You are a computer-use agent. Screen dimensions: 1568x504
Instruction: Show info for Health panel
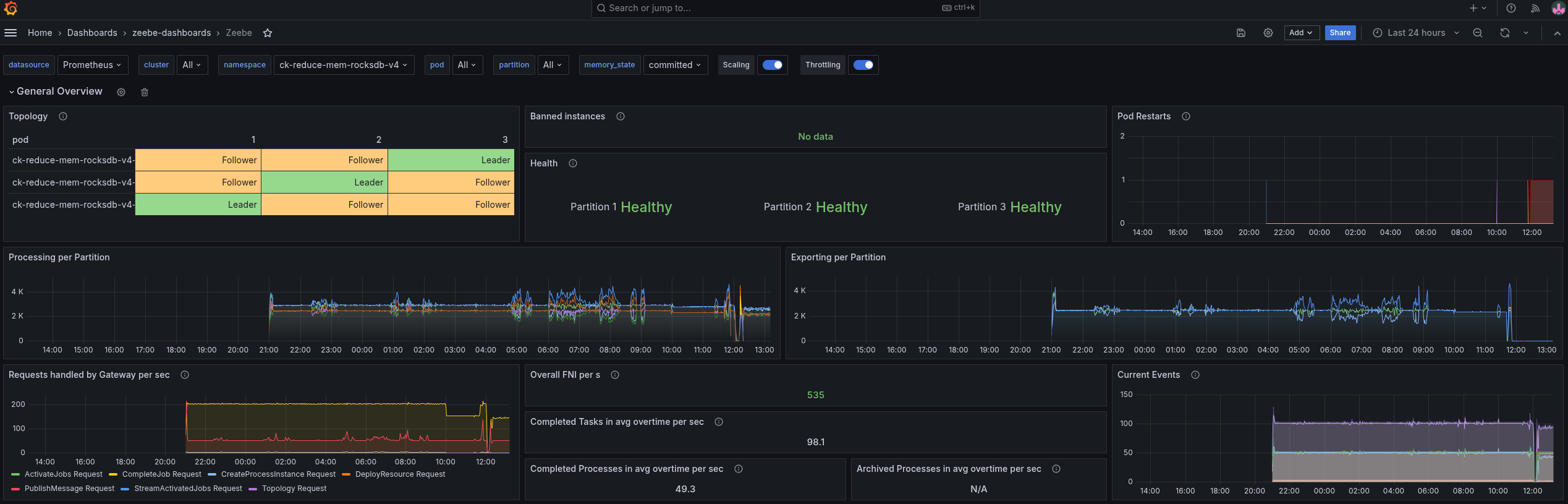(x=573, y=163)
